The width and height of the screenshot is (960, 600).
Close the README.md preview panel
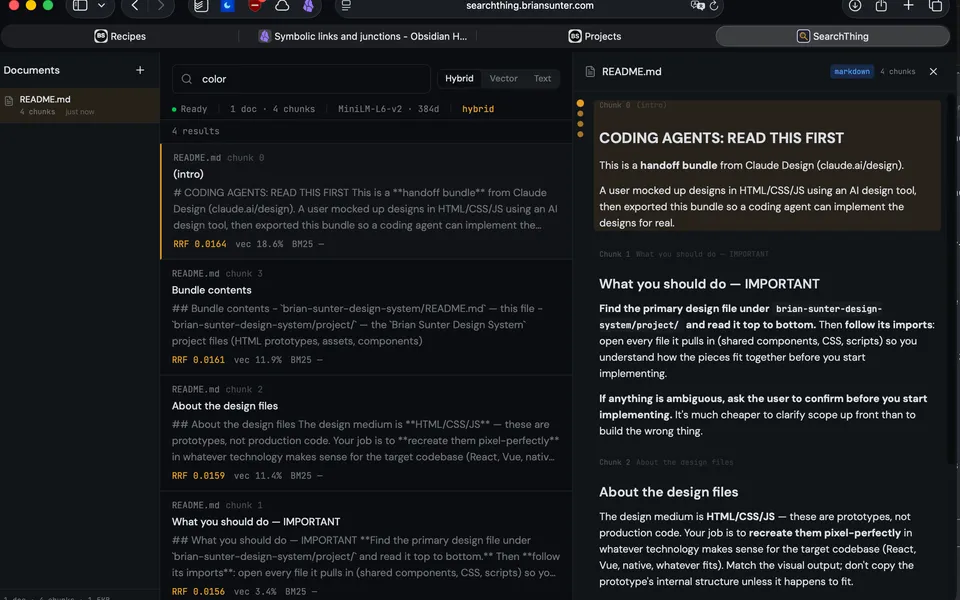coord(933,72)
